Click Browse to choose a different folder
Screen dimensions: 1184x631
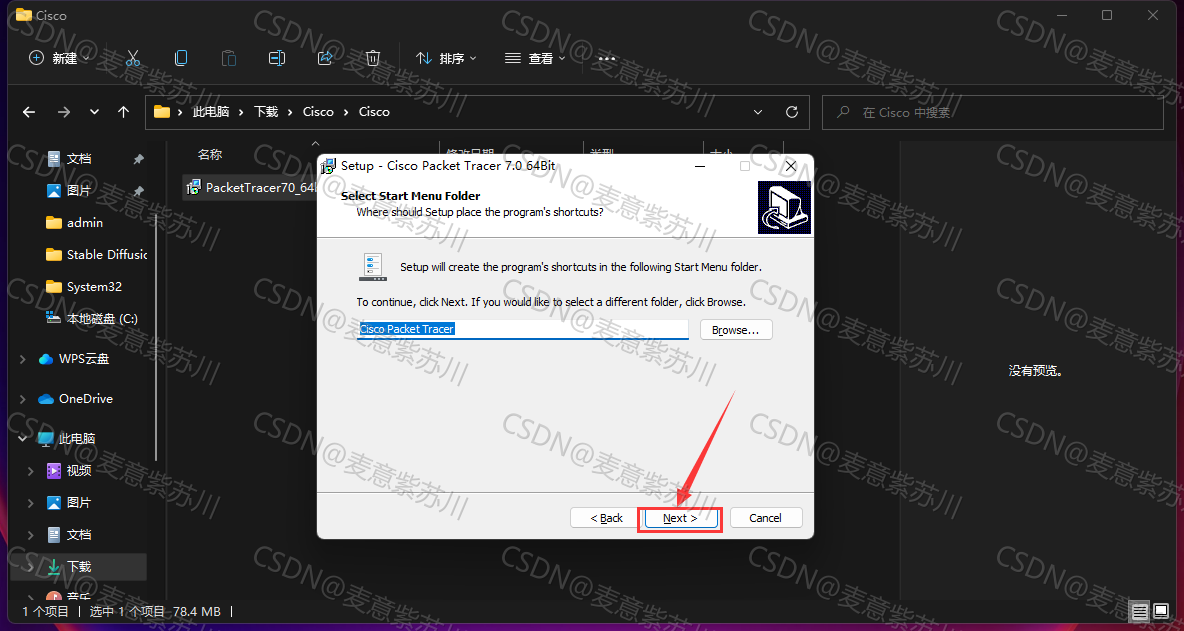736,330
